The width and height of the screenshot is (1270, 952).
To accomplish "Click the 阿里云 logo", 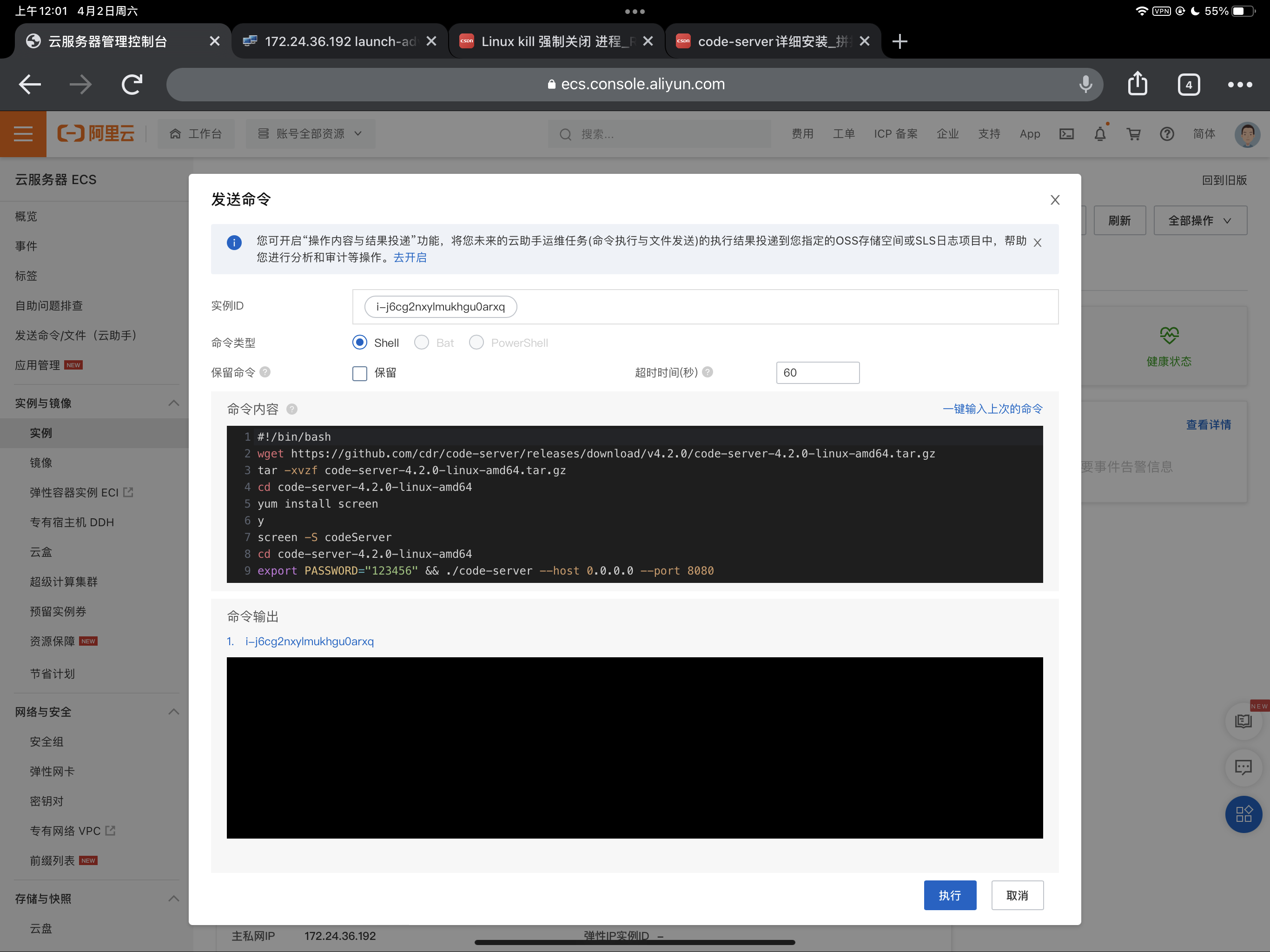I will [x=96, y=134].
